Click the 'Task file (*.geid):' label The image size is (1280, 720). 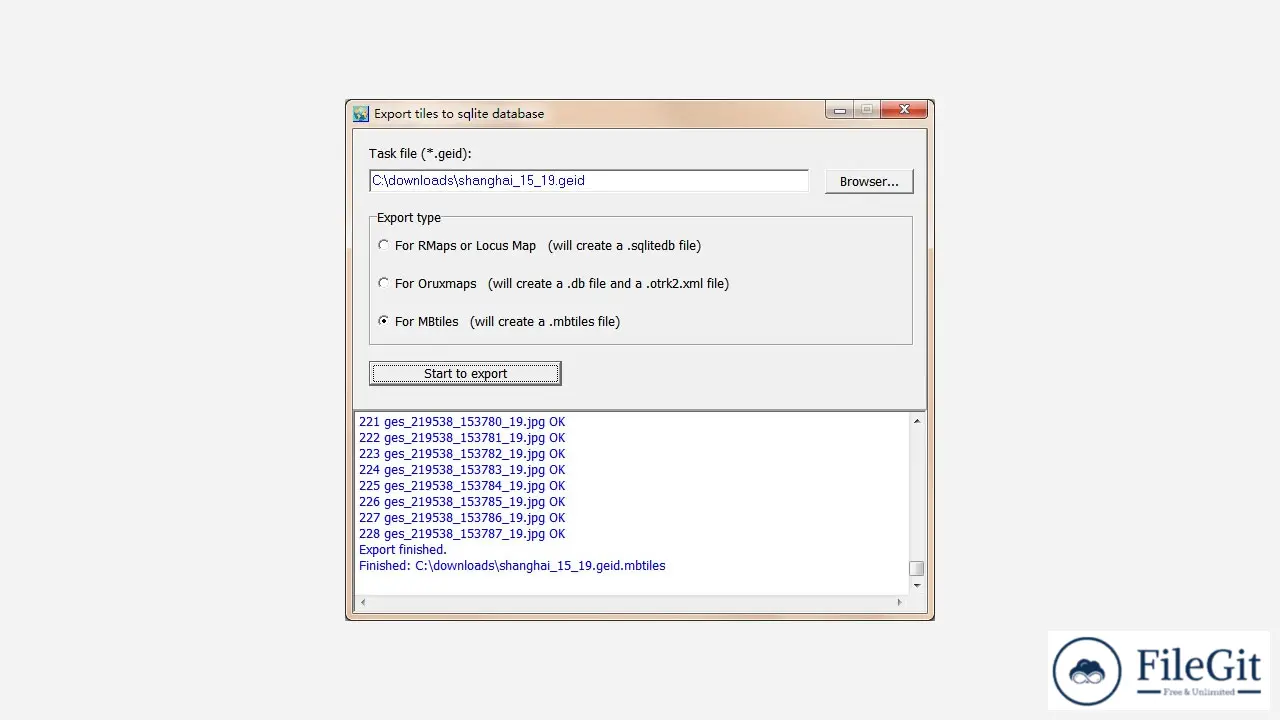pos(420,154)
